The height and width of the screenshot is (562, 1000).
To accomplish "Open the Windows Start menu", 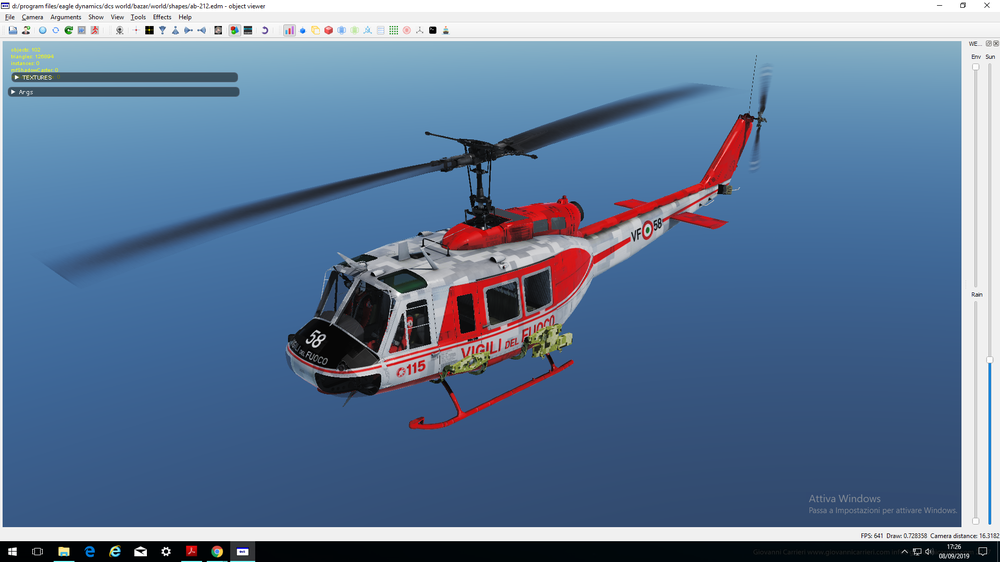I will [x=12, y=552].
